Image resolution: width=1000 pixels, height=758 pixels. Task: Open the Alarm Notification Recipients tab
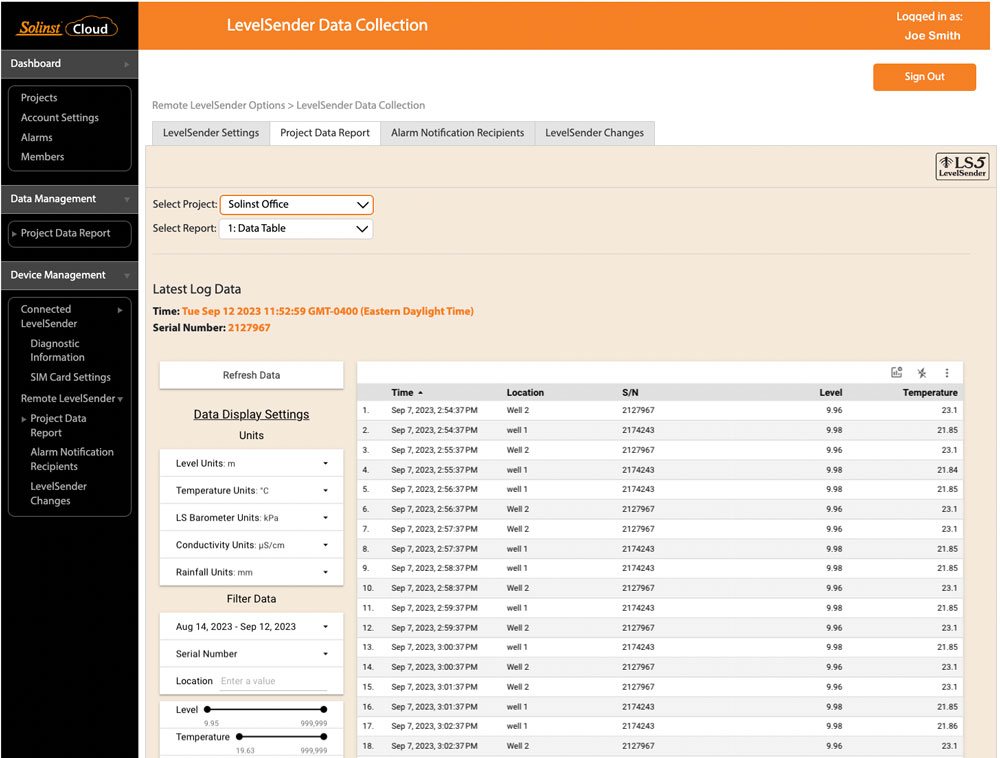[457, 133]
